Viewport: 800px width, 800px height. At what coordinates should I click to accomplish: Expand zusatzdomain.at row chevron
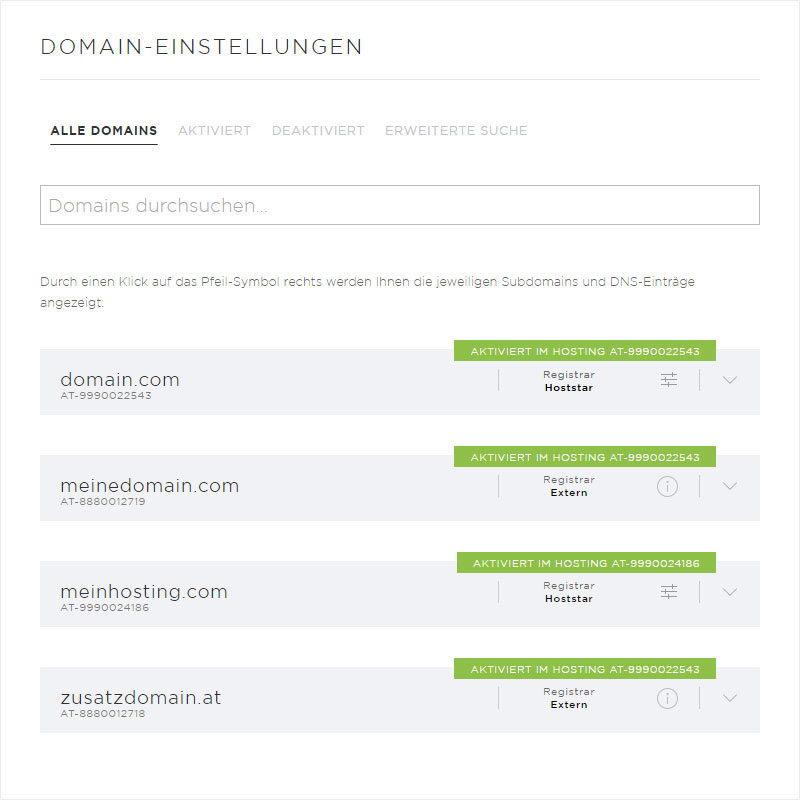pos(730,698)
